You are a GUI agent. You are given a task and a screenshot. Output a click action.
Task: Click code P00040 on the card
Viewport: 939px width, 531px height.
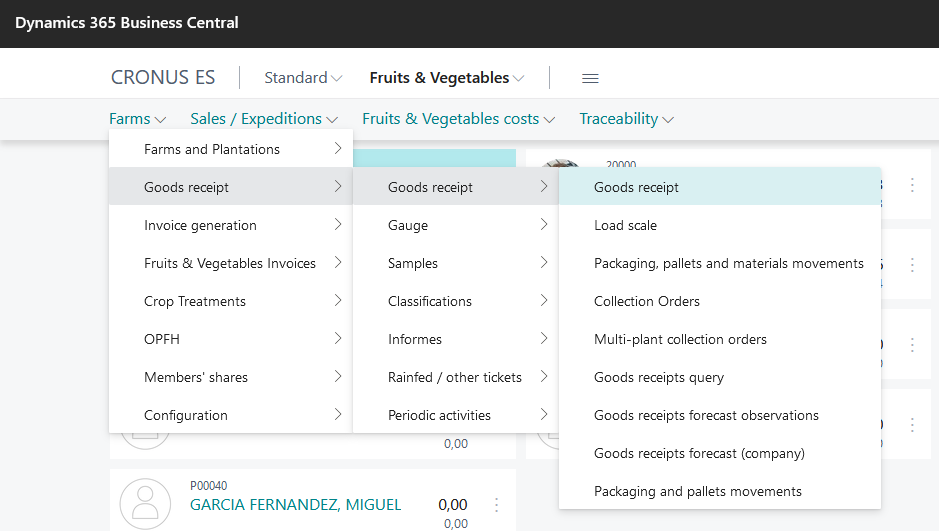(208, 486)
